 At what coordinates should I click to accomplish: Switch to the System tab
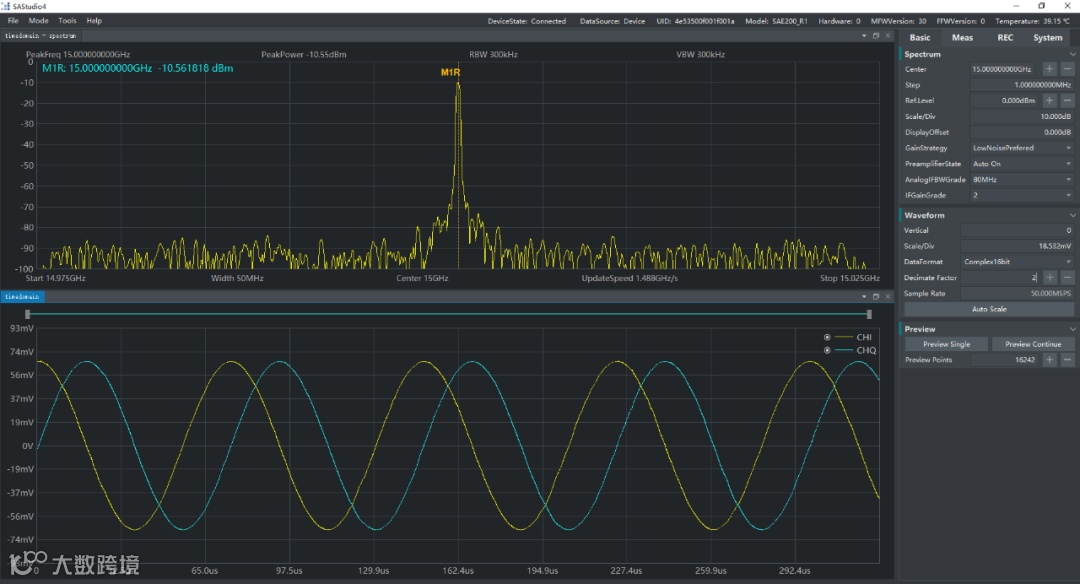[x=1048, y=38]
